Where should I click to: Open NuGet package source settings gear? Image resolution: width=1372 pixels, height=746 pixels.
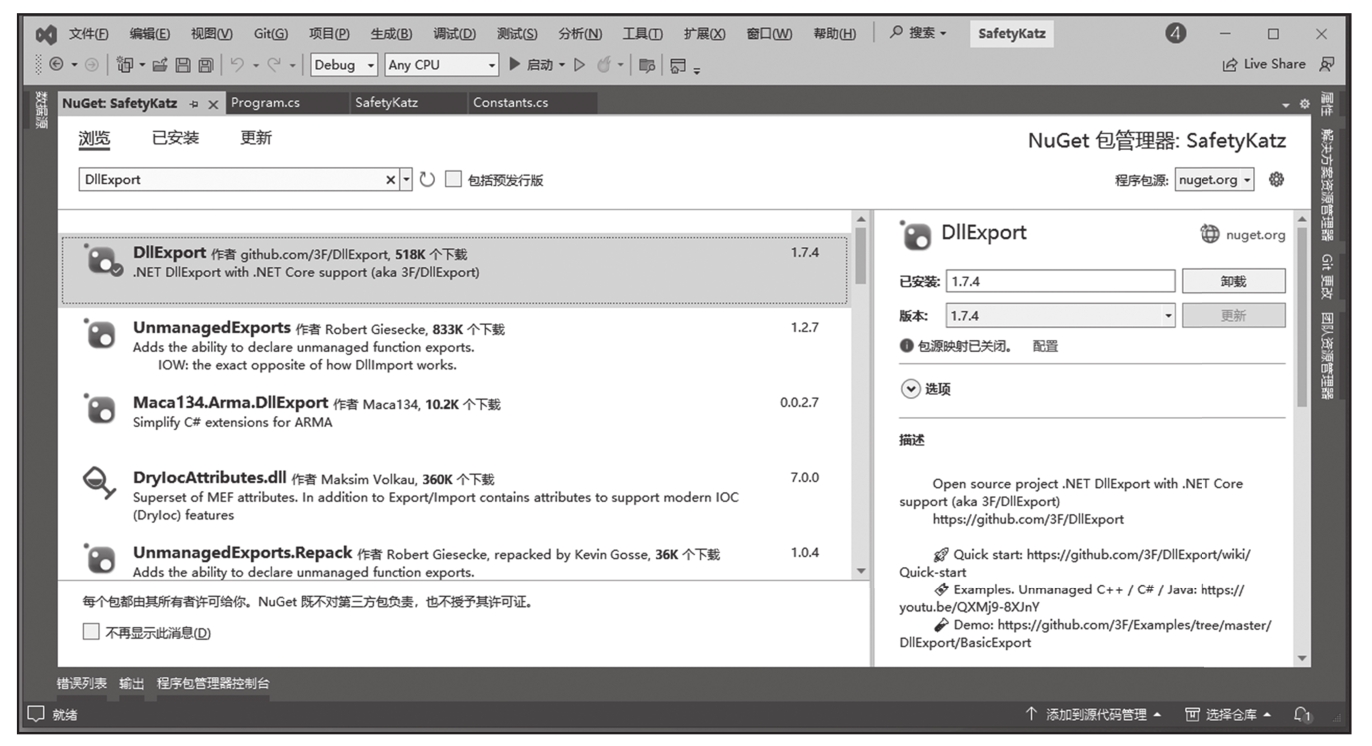click(1275, 180)
